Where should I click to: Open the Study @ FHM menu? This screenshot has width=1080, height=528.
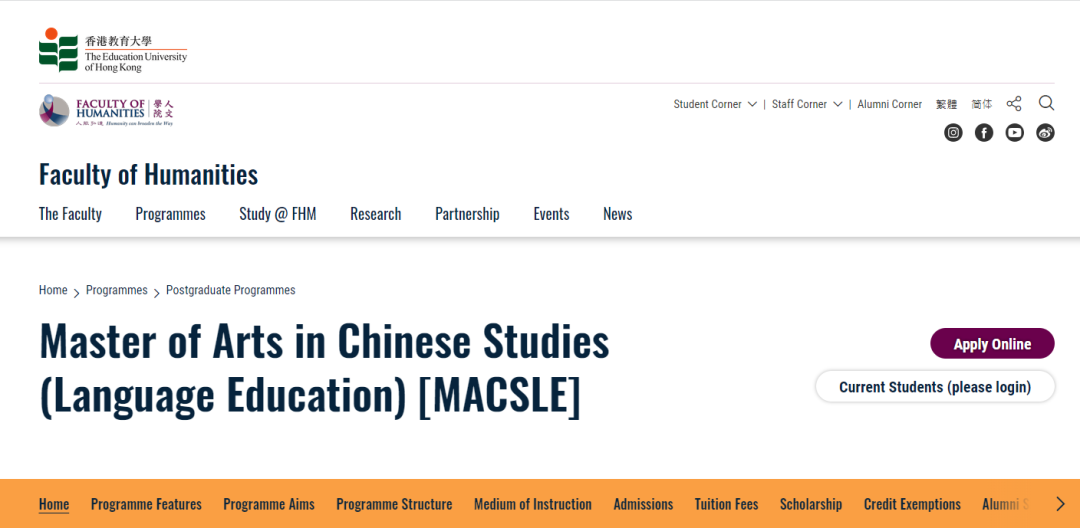(x=278, y=214)
